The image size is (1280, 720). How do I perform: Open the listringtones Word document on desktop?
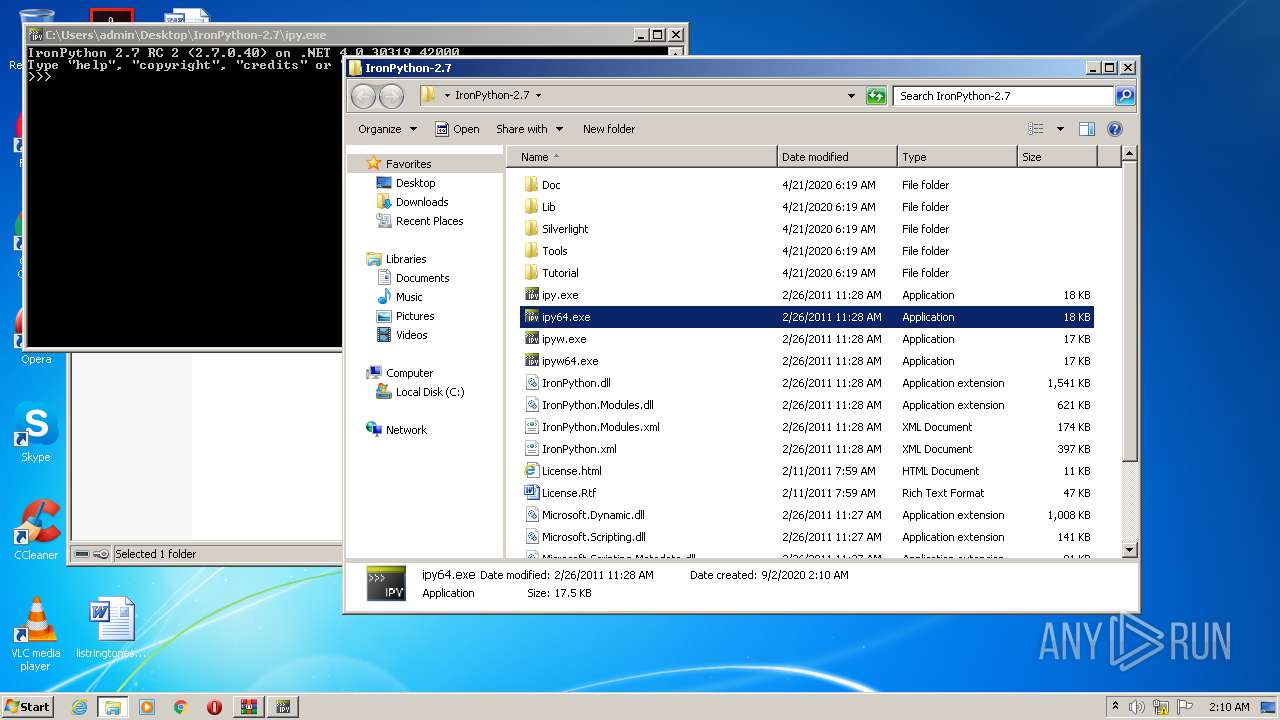point(110,628)
